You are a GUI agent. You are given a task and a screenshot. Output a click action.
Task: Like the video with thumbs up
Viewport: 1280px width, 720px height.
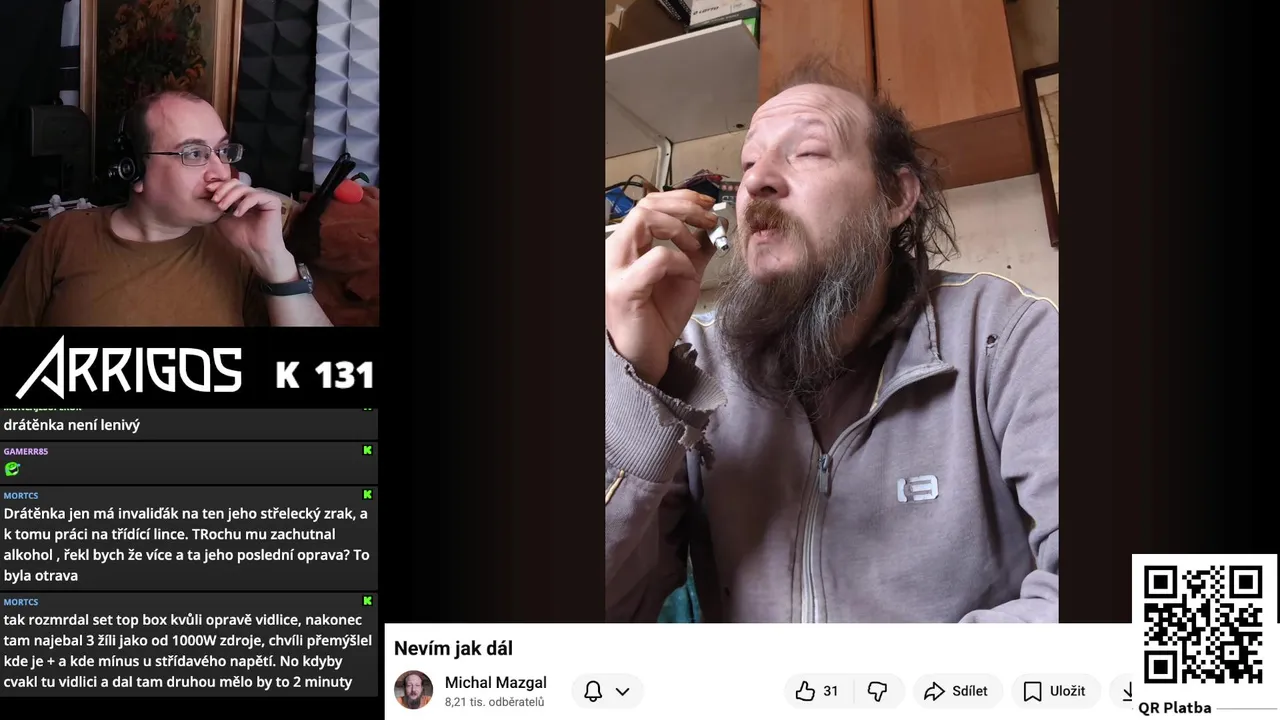click(x=806, y=691)
